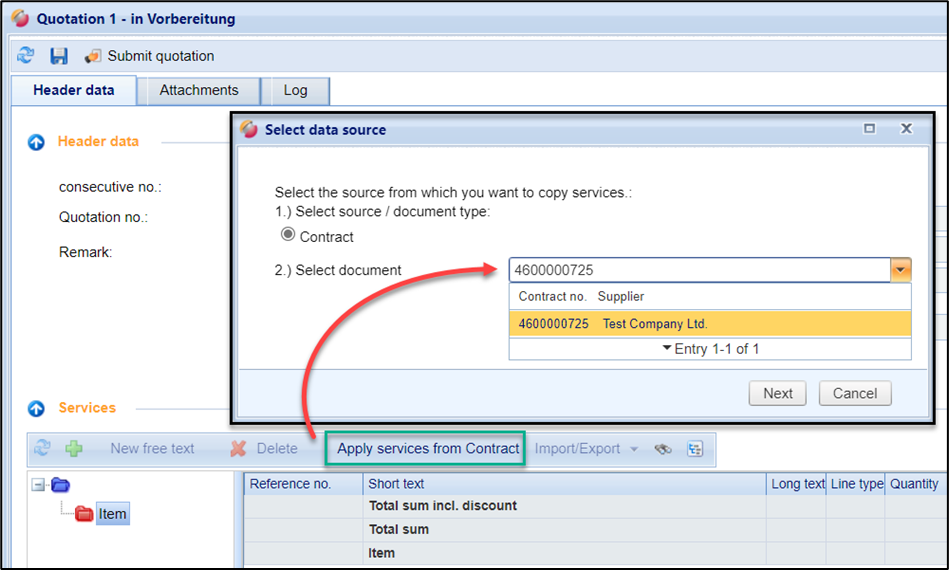Click the document number input field
949x570 pixels.
698,270
